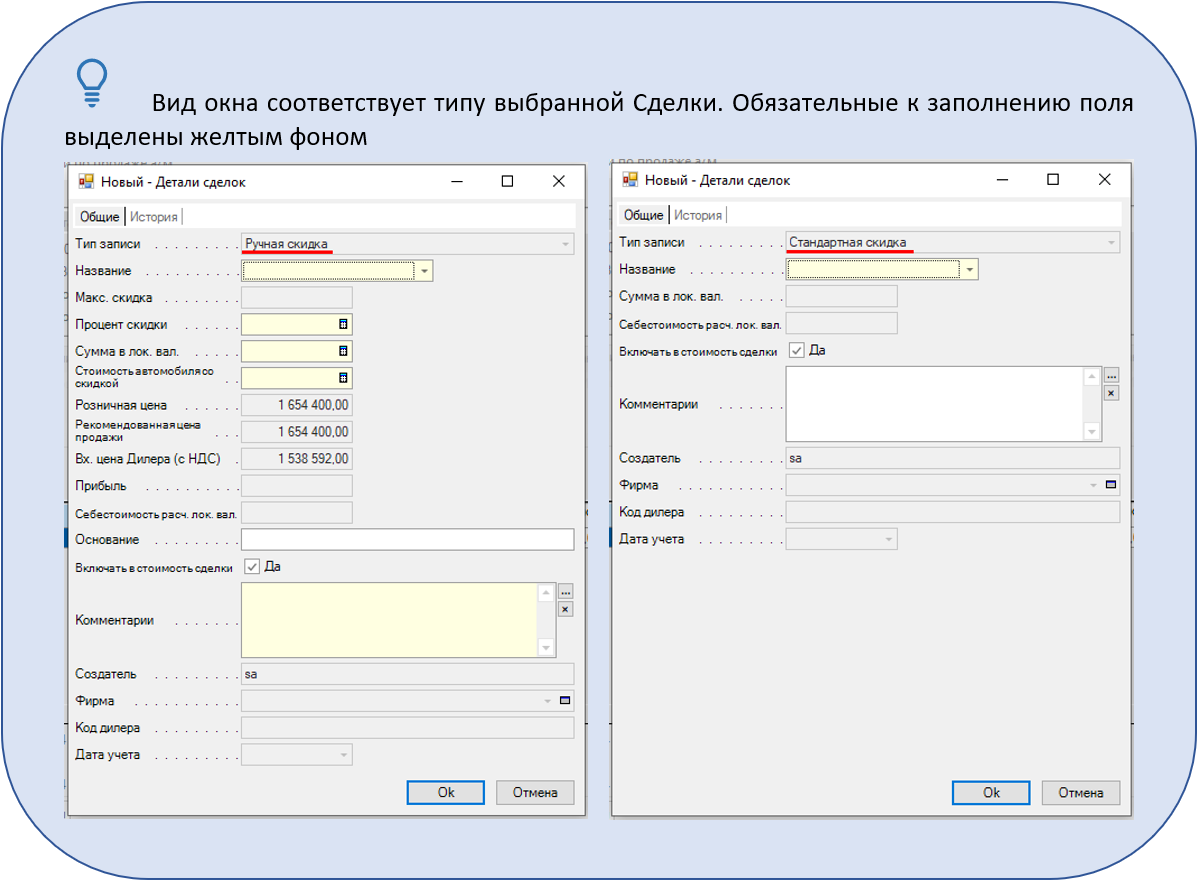1197x881 pixels.
Task: Click calculator icon in Стоимость автомобиля со скидкой field
Action: pos(343,378)
